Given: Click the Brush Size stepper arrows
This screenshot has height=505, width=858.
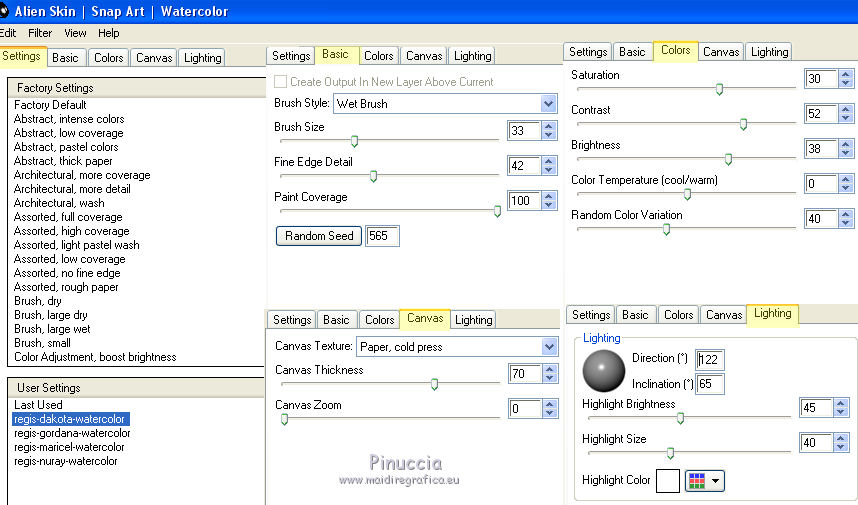Looking at the screenshot, I should 549,130.
